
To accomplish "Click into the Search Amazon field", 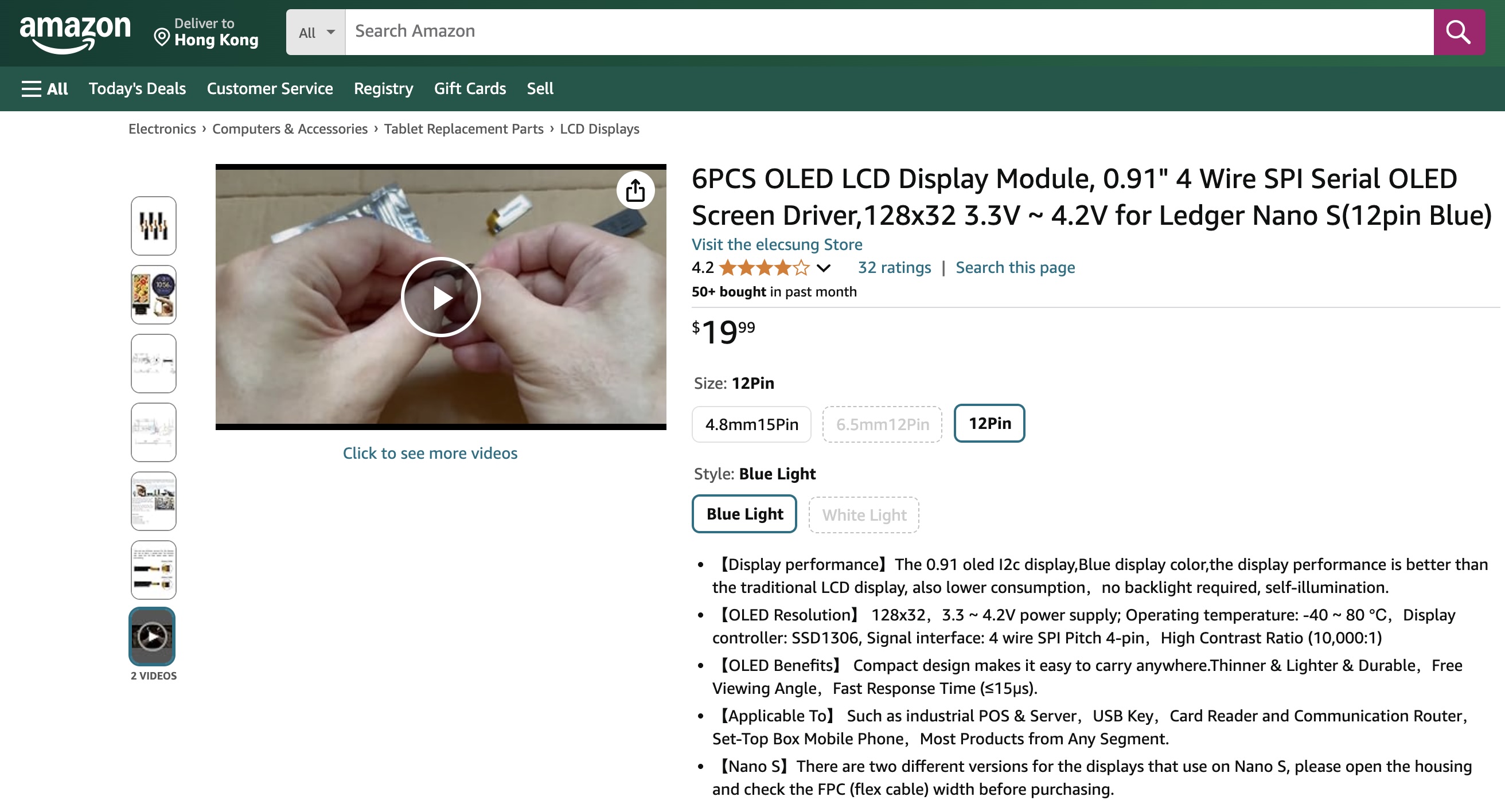I will coord(889,32).
